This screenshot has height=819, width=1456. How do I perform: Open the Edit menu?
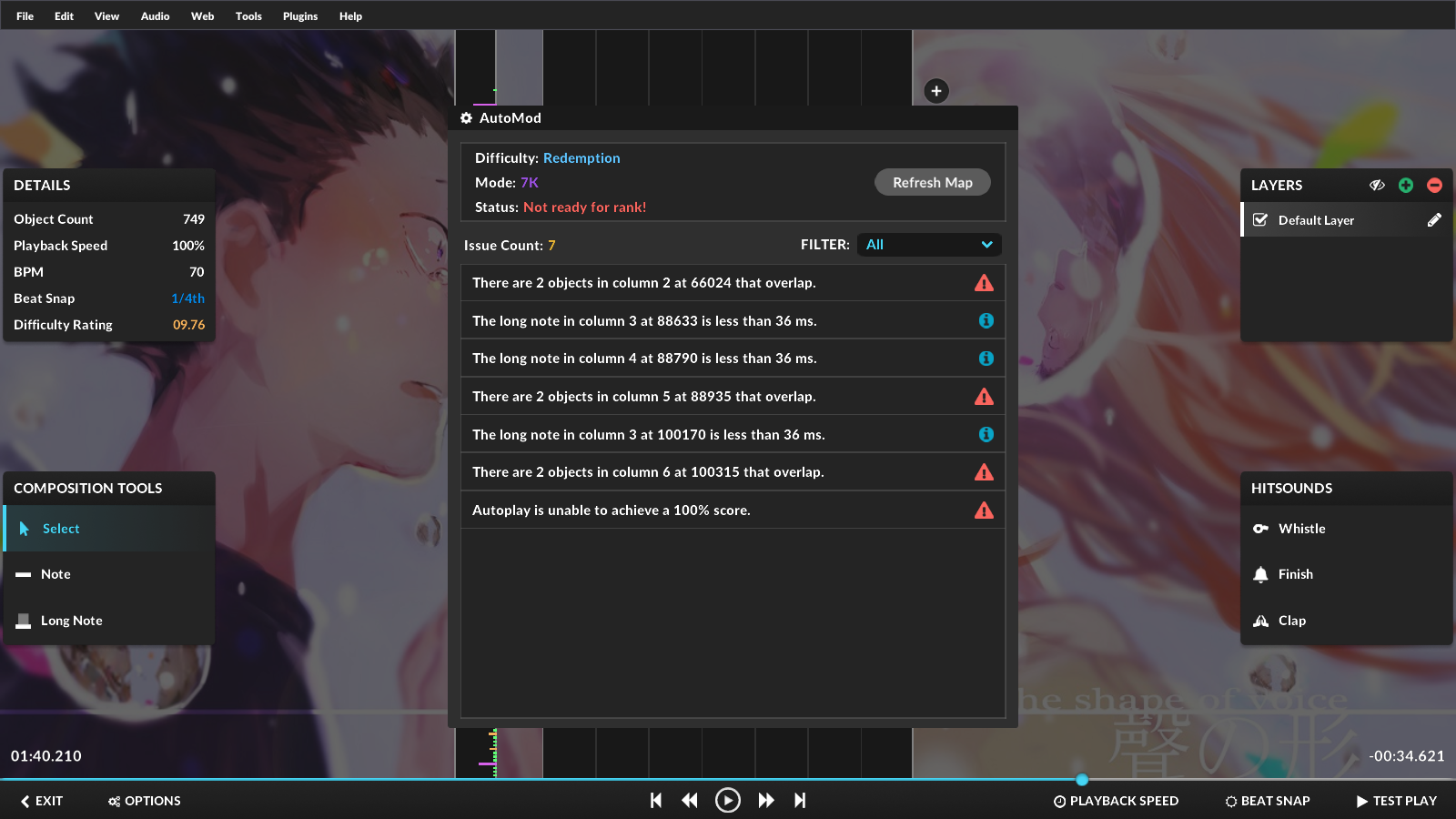pos(64,16)
